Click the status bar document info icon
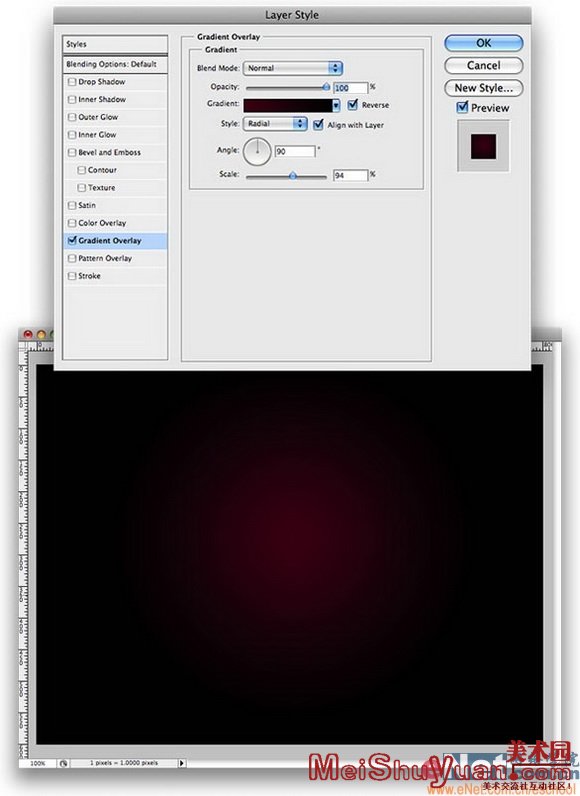The height and width of the screenshot is (796, 580). [63, 763]
